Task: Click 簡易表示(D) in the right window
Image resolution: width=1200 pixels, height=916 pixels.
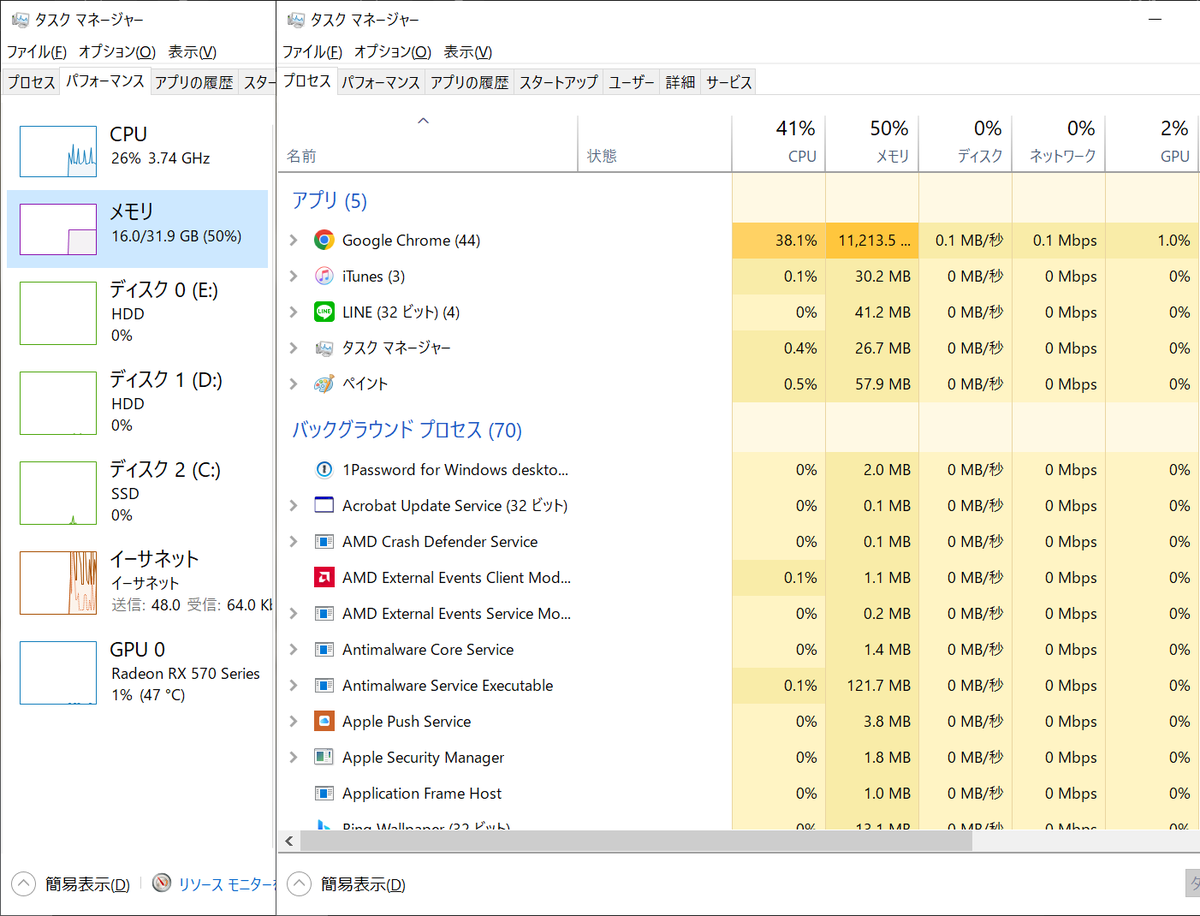Action: (363, 885)
